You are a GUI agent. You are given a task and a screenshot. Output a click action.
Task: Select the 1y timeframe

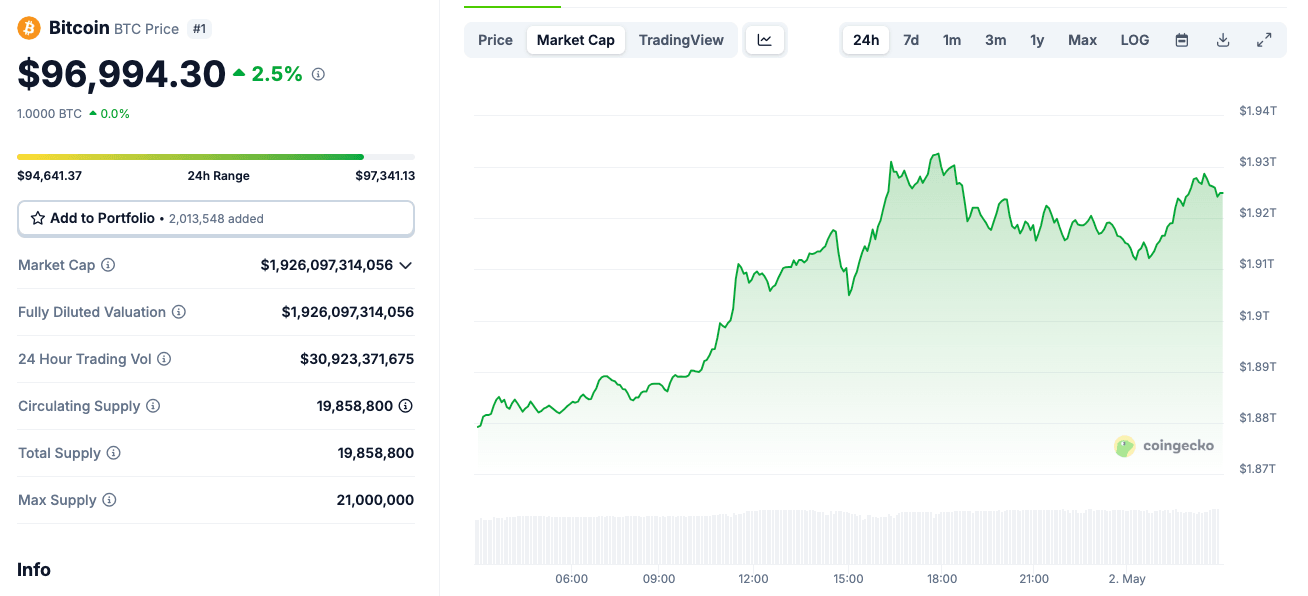(1037, 39)
